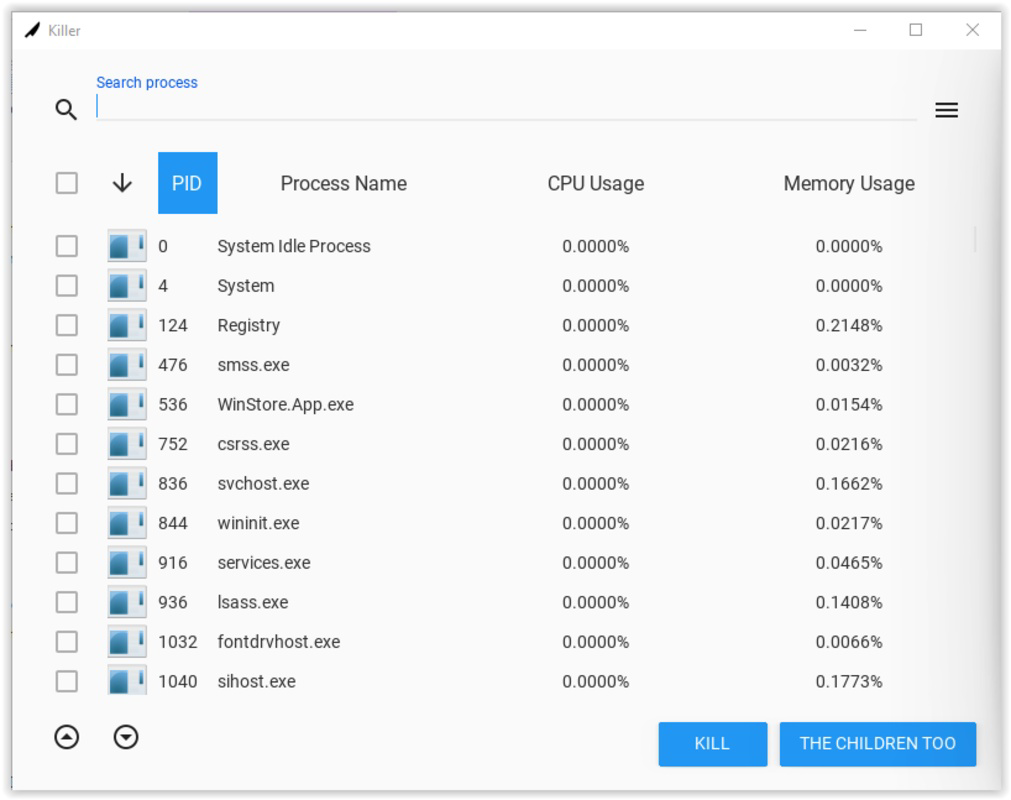Viewport: 1011px width, 800px height.
Task: Mark the csrss.exe checkbox
Action: click(66, 444)
